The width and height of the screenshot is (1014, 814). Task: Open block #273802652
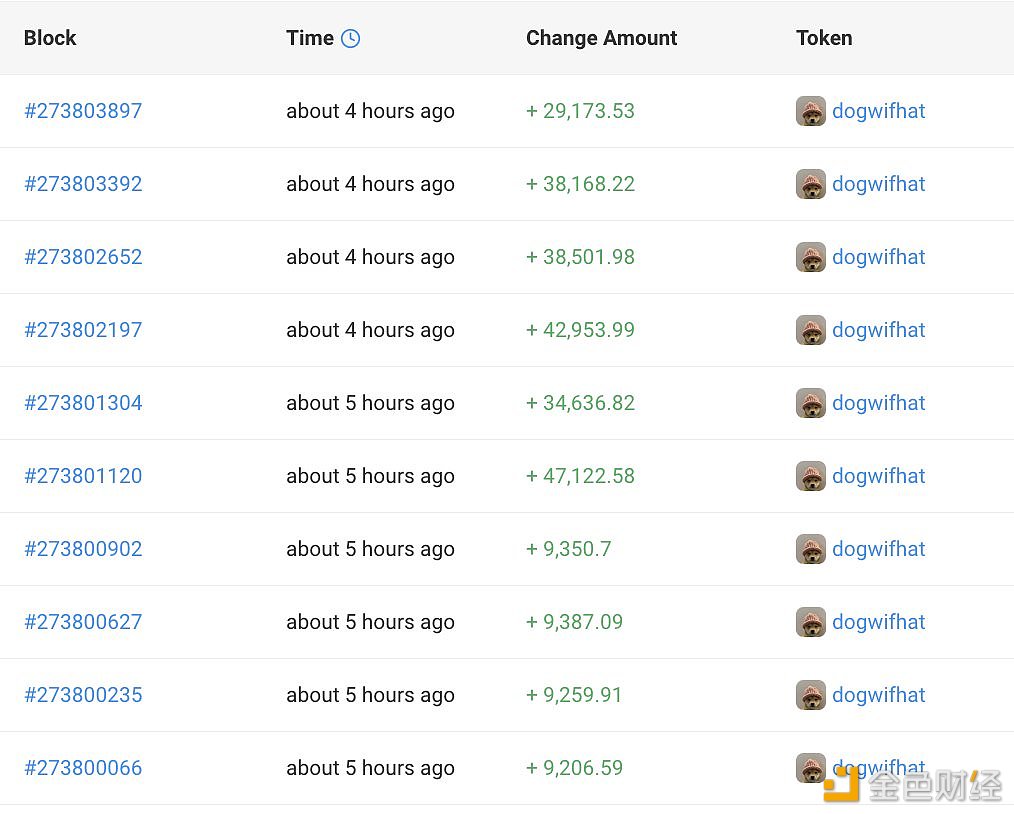pyautogui.click(x=83, y=257)
